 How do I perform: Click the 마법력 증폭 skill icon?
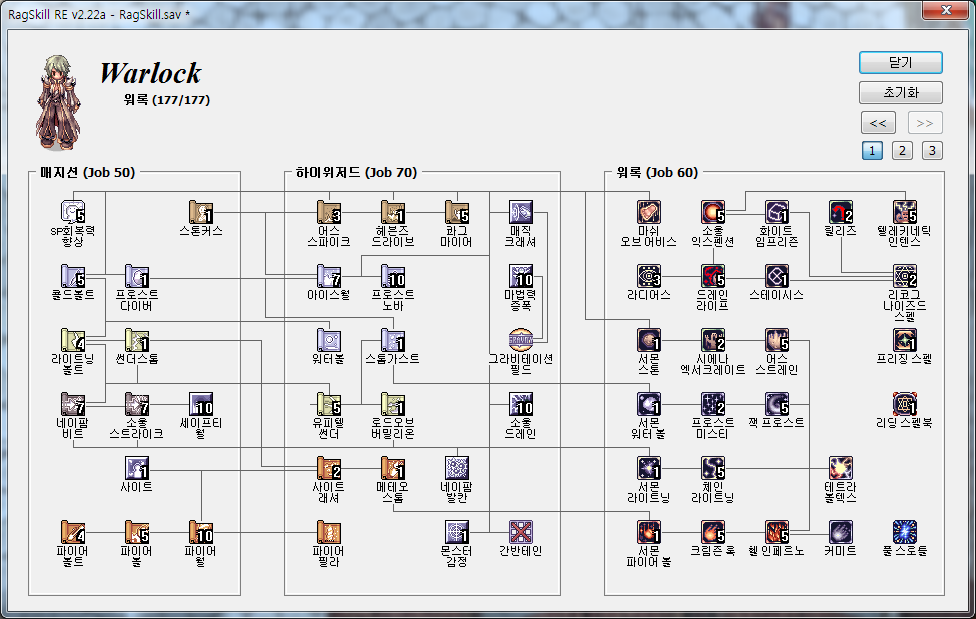click(x=521, y=276)
